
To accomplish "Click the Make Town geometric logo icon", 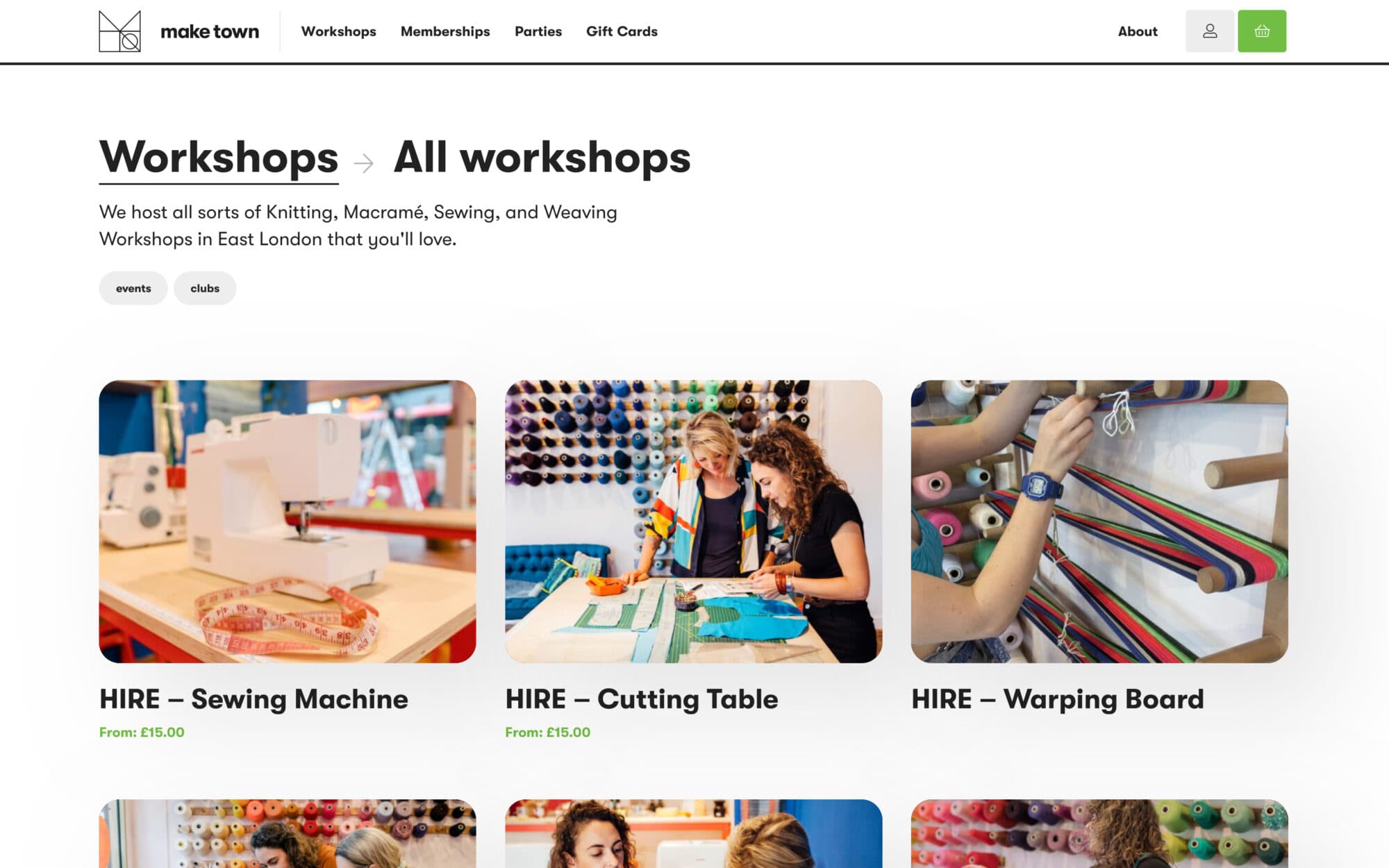I will click(x=119, y=31).
